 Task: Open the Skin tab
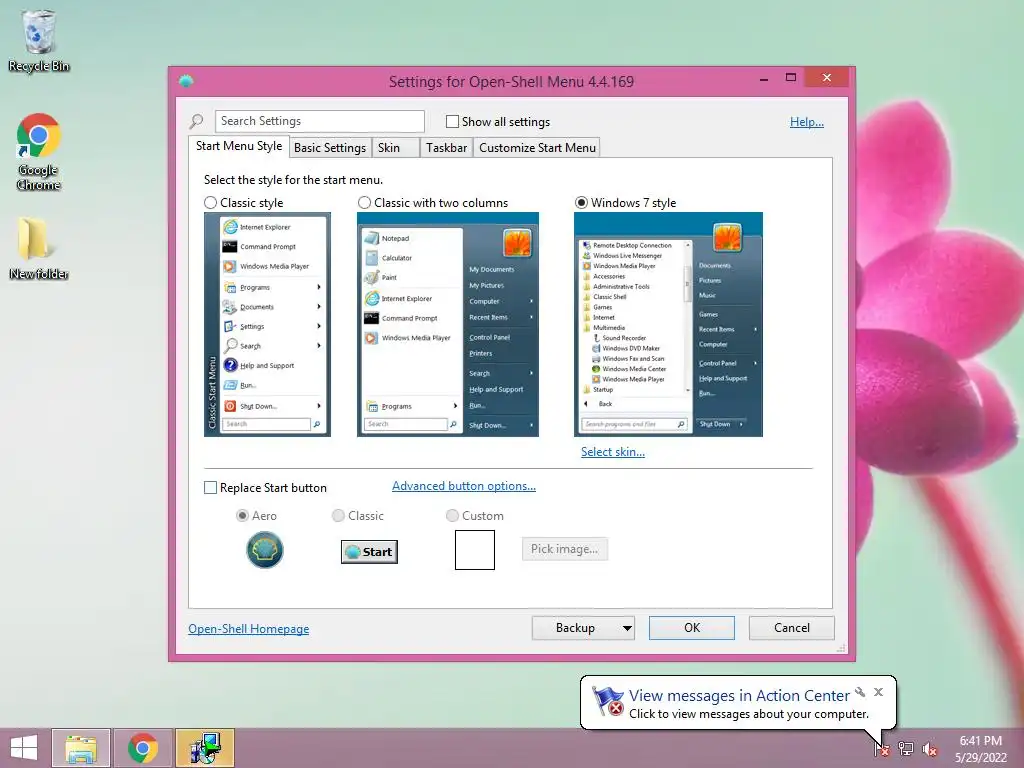coord(396,148)
